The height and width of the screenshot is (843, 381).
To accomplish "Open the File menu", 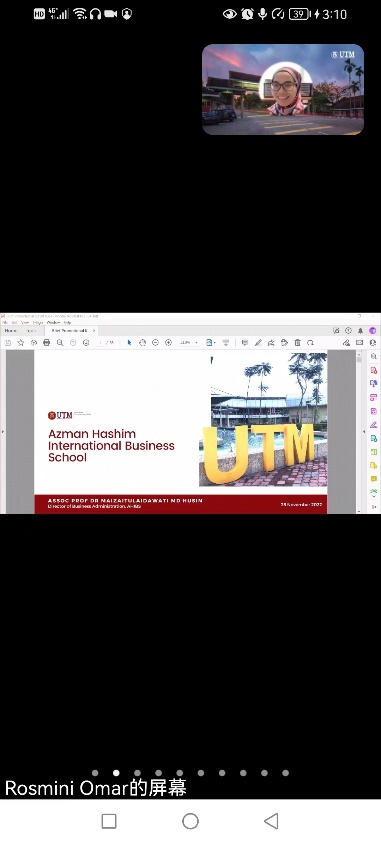I will [5, 323].
